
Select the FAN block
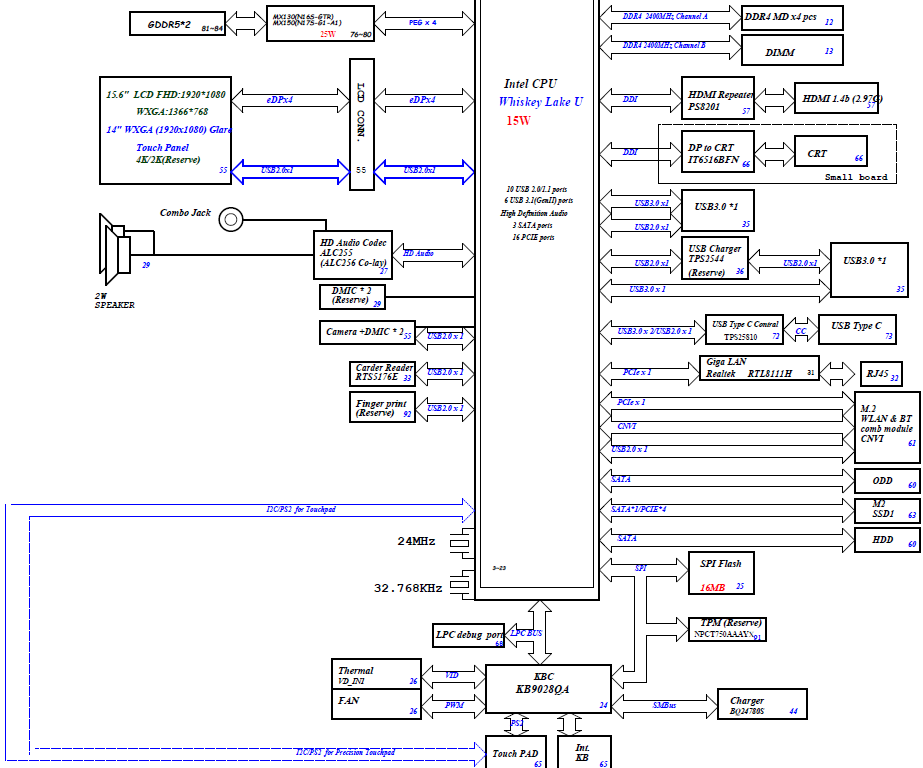376,704
